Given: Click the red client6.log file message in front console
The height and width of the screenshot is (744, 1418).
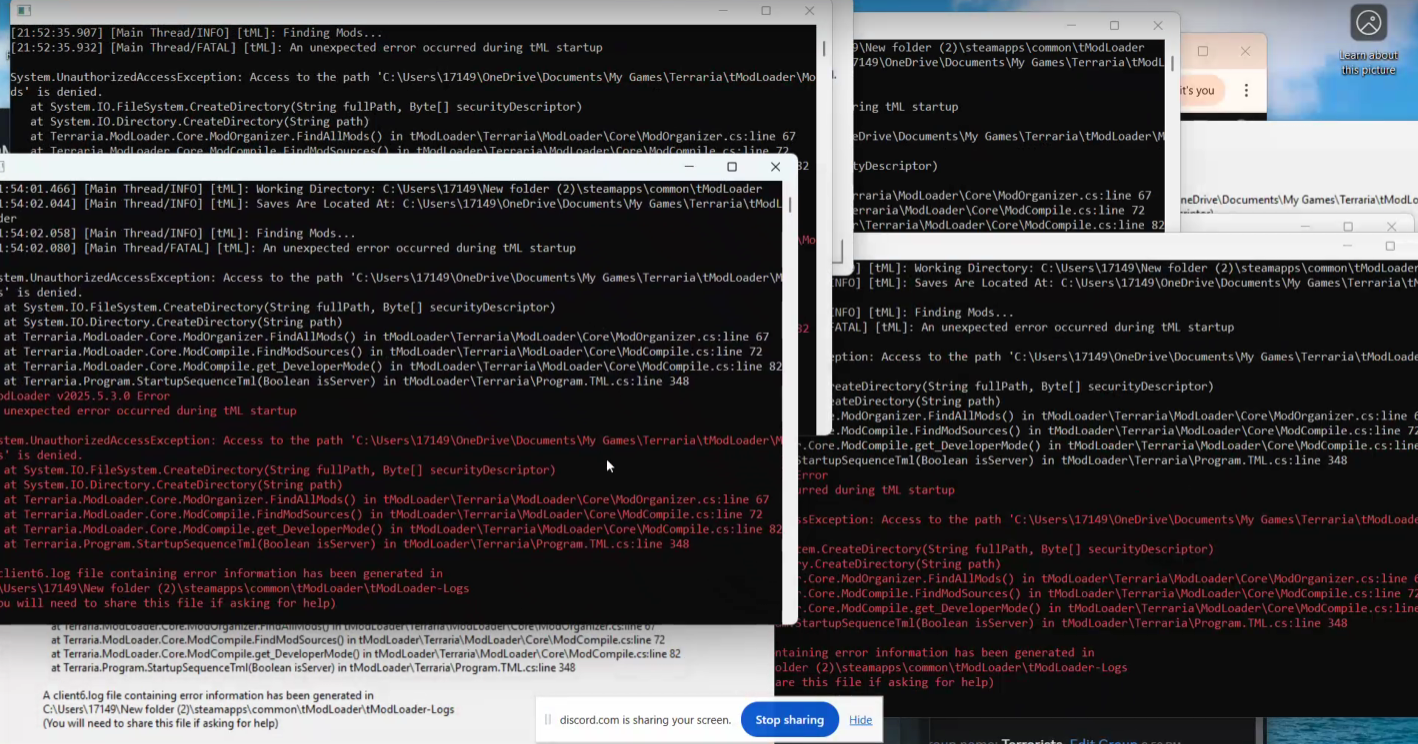Looking at the screenshot, I should 221,574.
